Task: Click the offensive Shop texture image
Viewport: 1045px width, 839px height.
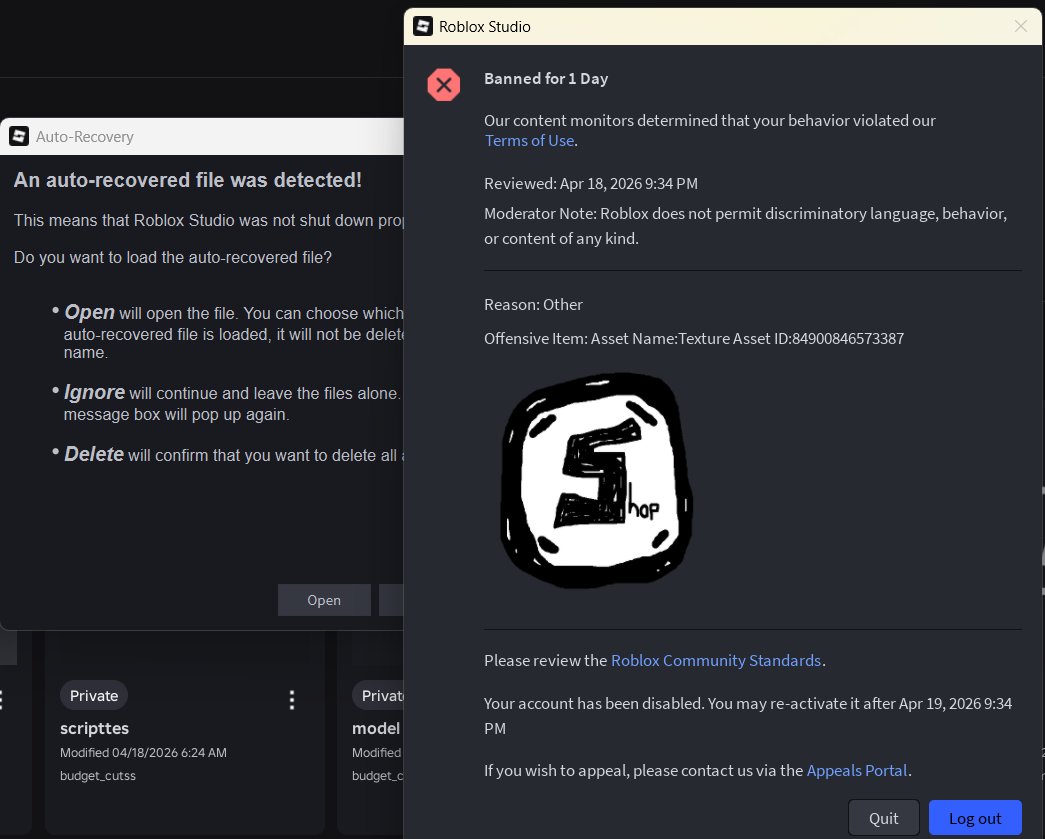Action: pos(596,480)
